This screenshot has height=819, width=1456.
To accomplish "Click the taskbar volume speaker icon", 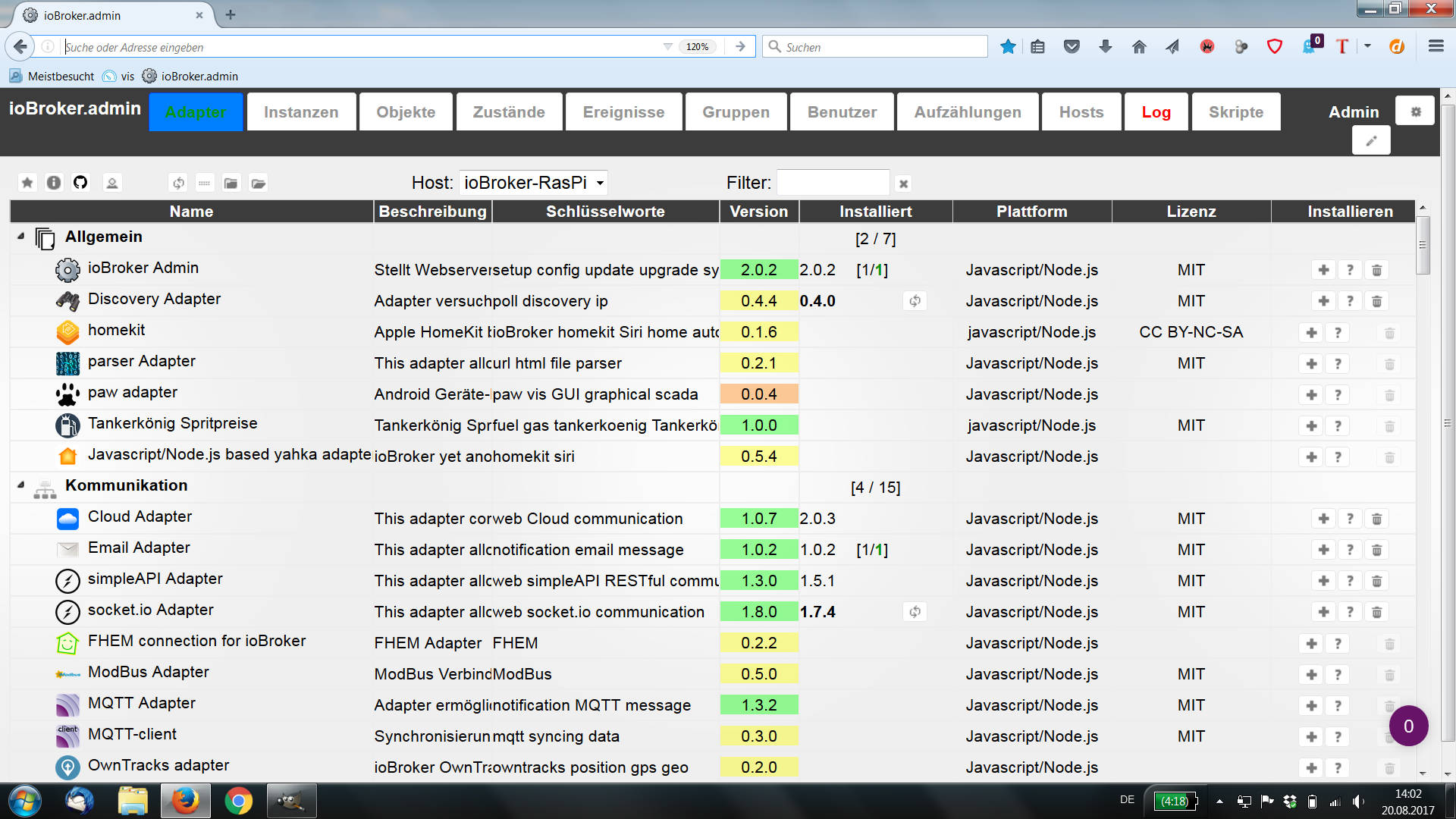I will pos(1357,801).
